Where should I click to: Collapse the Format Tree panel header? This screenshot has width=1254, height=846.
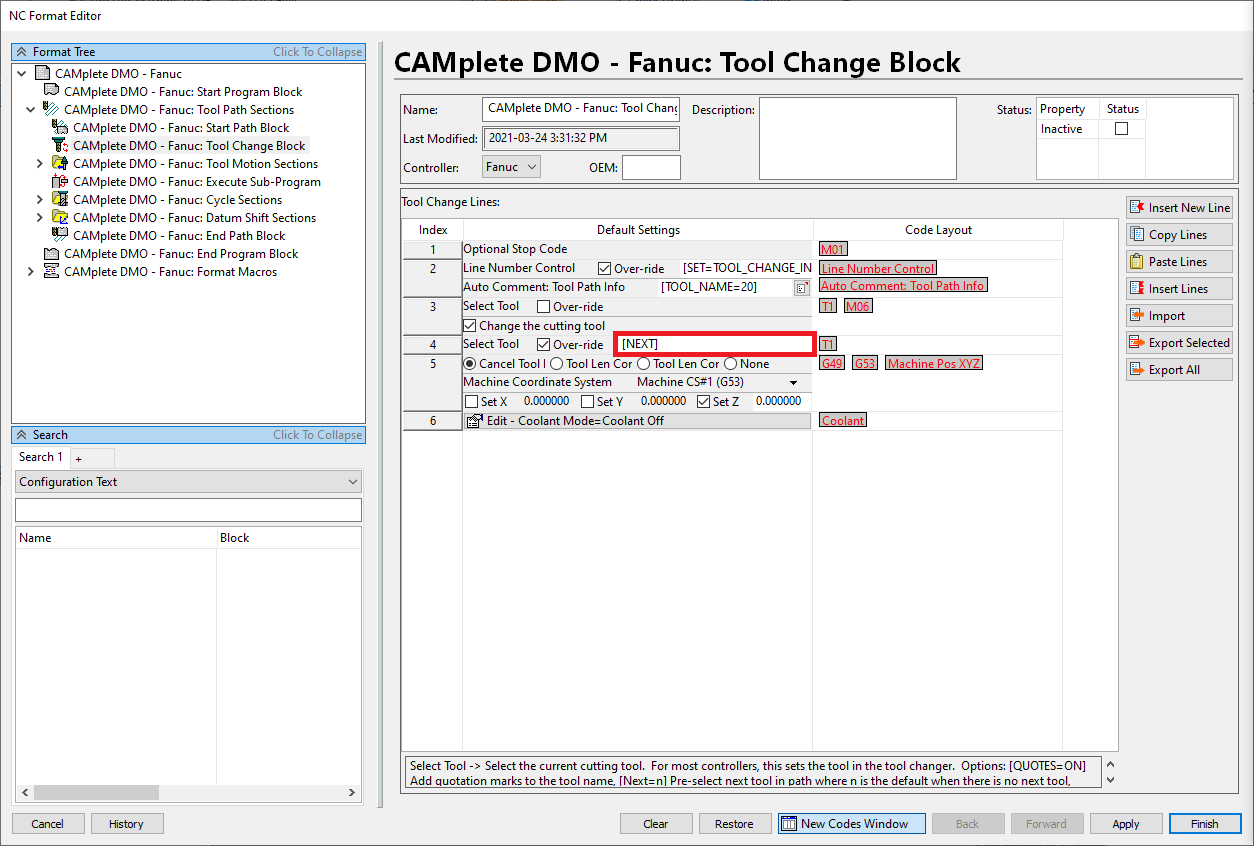[188, 52]
